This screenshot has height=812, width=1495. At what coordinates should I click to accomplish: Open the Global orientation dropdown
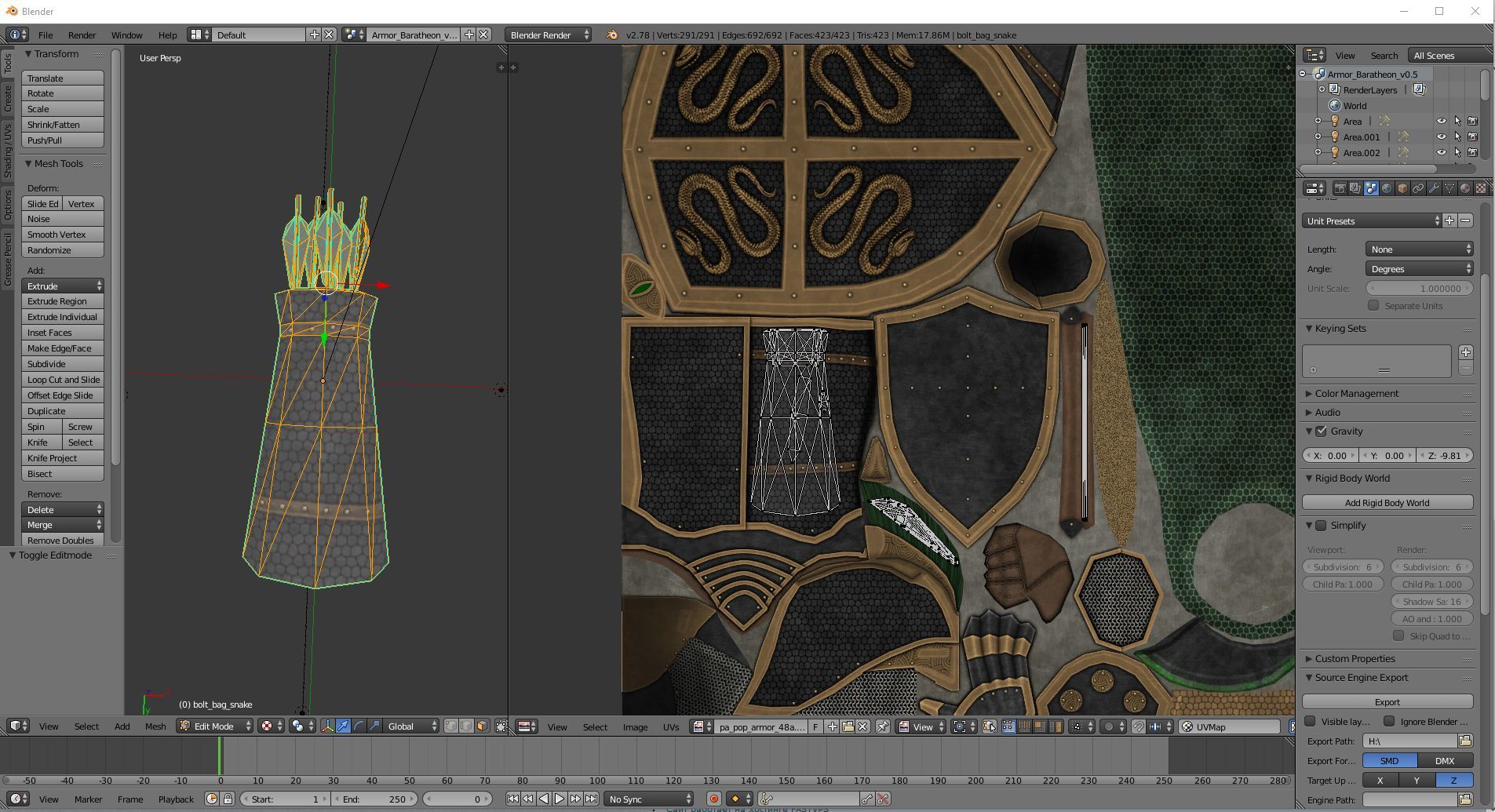click(x=411, y=726)
